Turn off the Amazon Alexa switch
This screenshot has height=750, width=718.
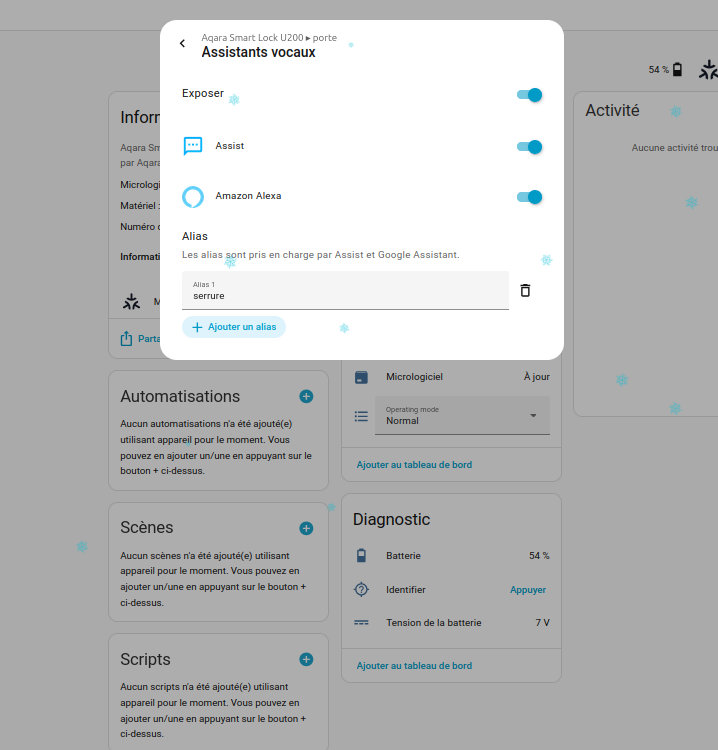tap(529, 197)
